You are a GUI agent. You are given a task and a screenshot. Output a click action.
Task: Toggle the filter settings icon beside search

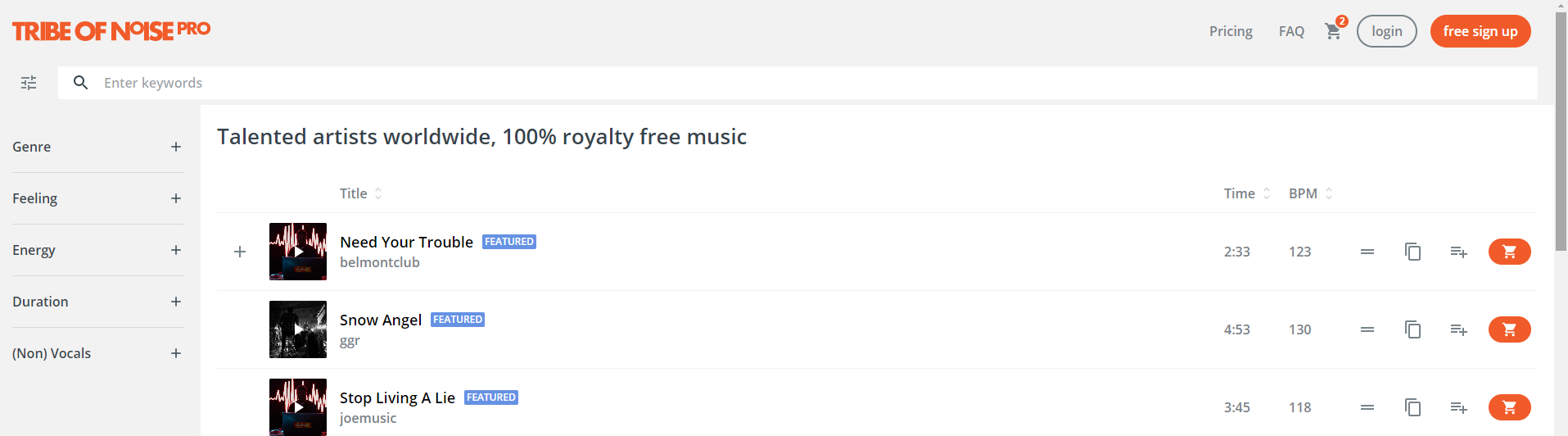click(29, 83)
